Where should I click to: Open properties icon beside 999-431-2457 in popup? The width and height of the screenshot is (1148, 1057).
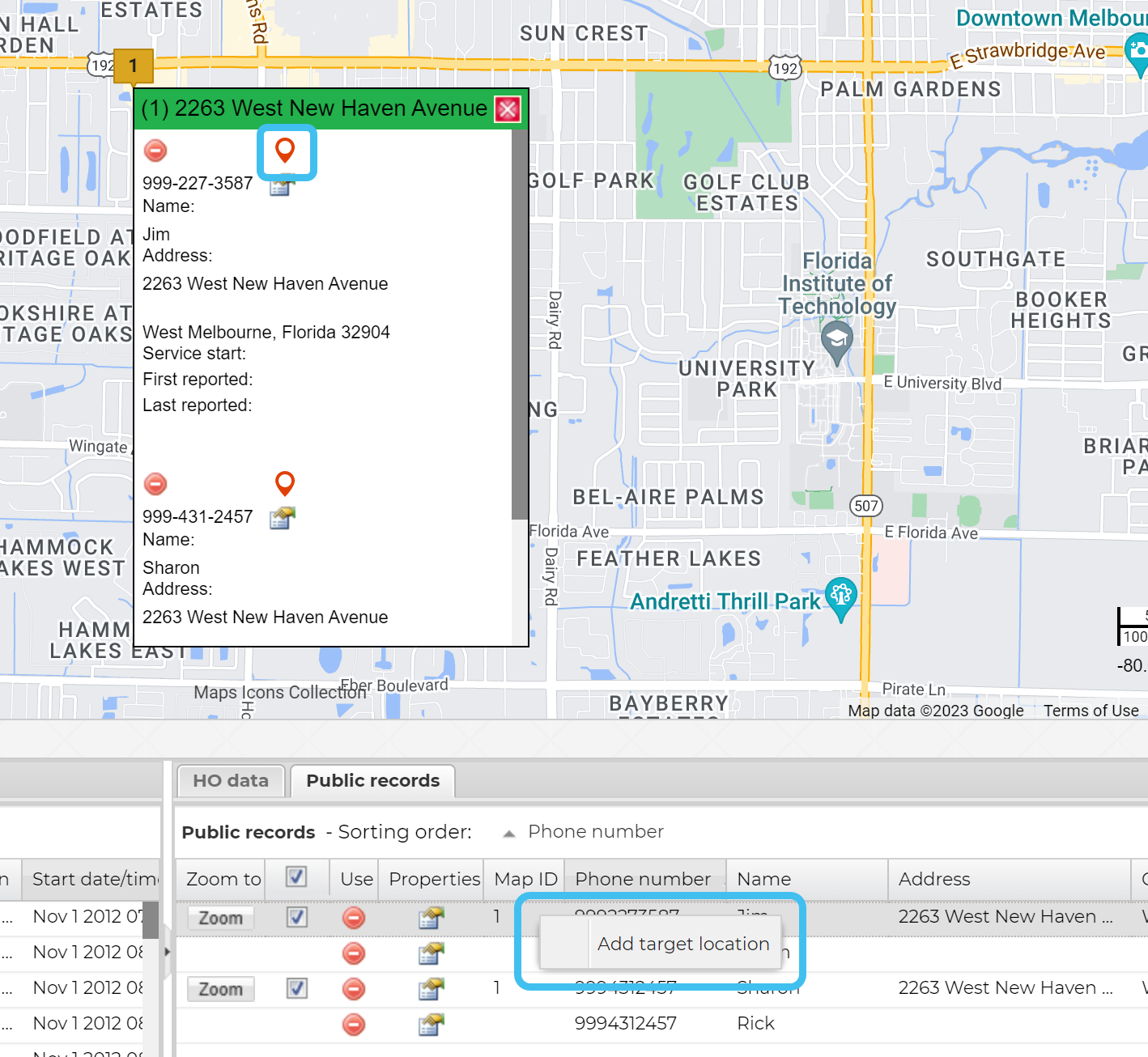(282, 518)
